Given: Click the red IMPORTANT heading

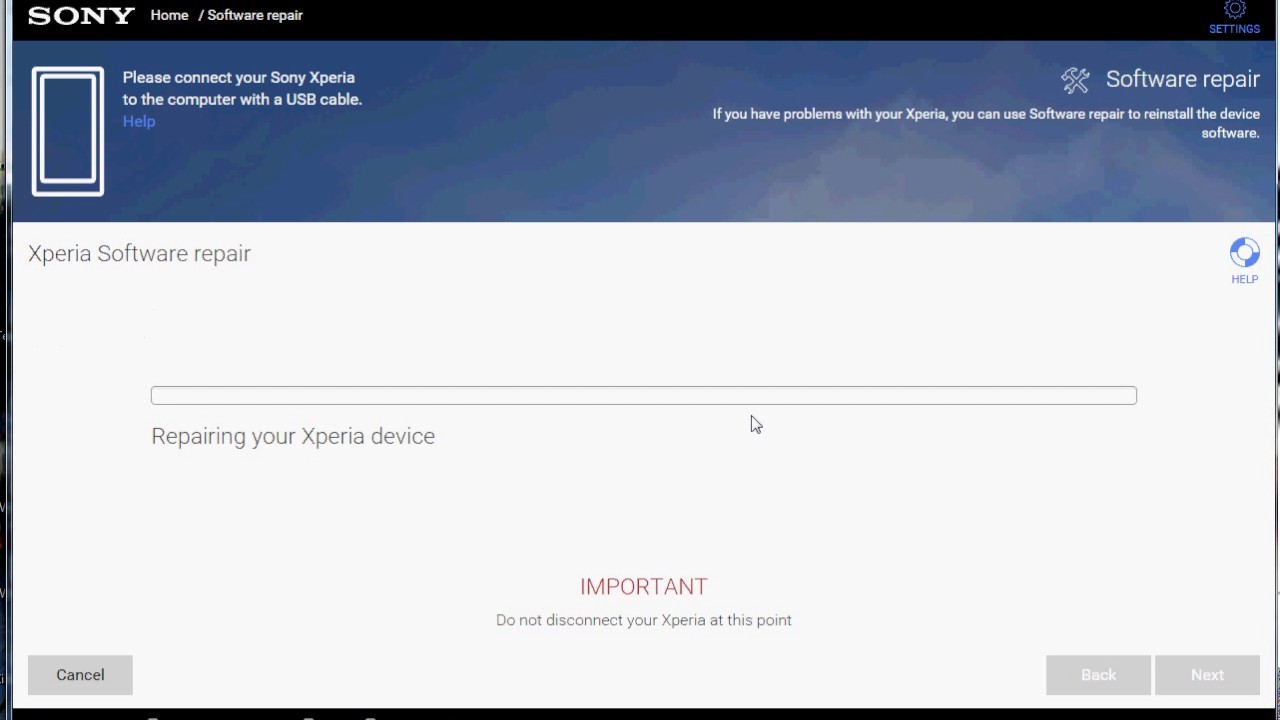Looking at the screenshot, I should coord(644,586).
